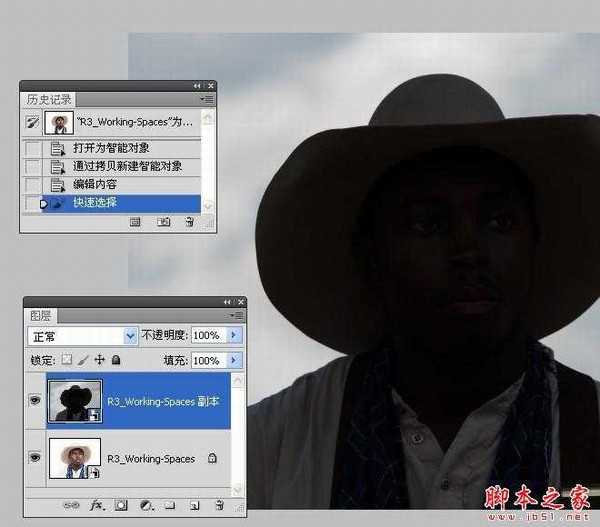Click the snapshot thumbnail in the History panel
The width and height of the screenshot is (600, 527).
pyautogui.click(x=59, y=123)
